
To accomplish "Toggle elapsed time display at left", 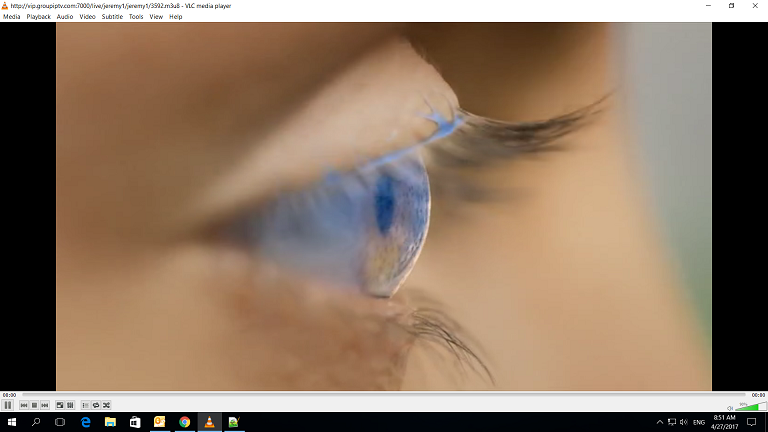I will (9, 395).
